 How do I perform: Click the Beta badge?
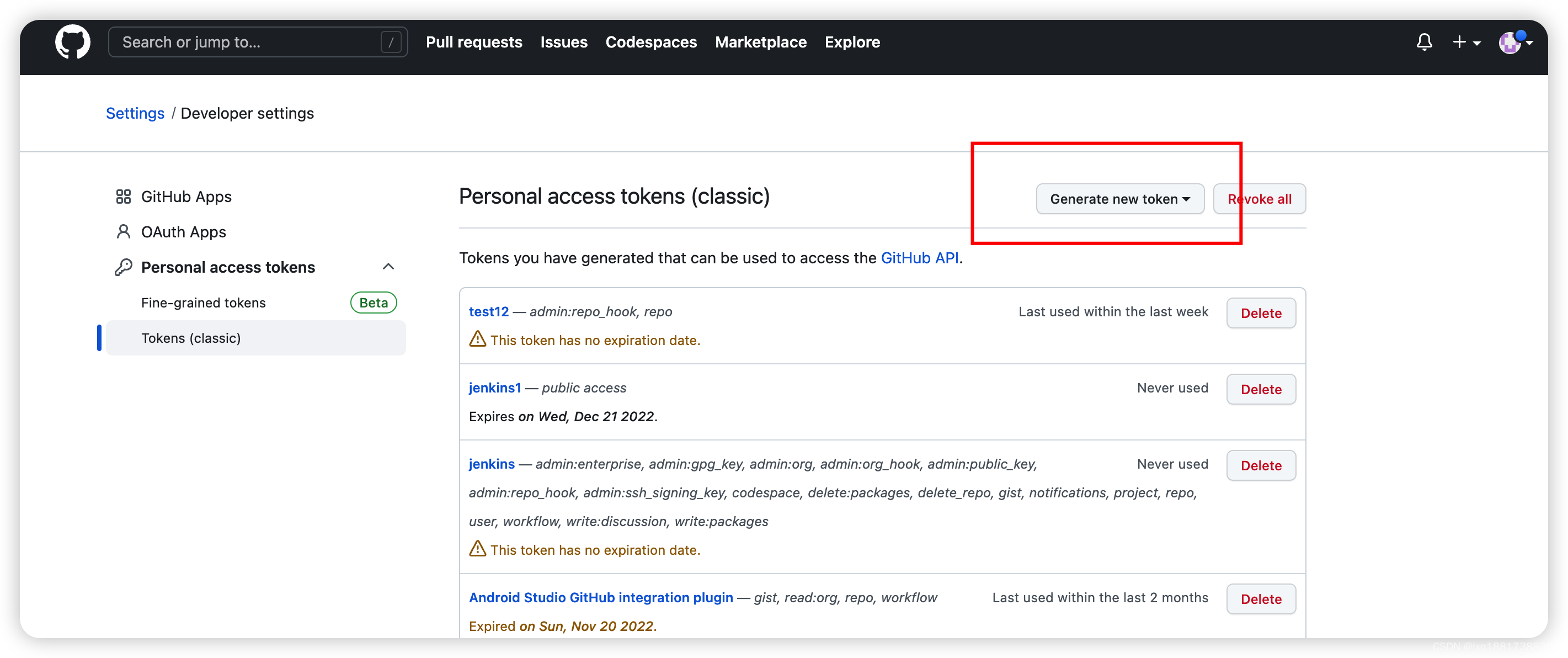pyautogui.click(x=373, y=303)
